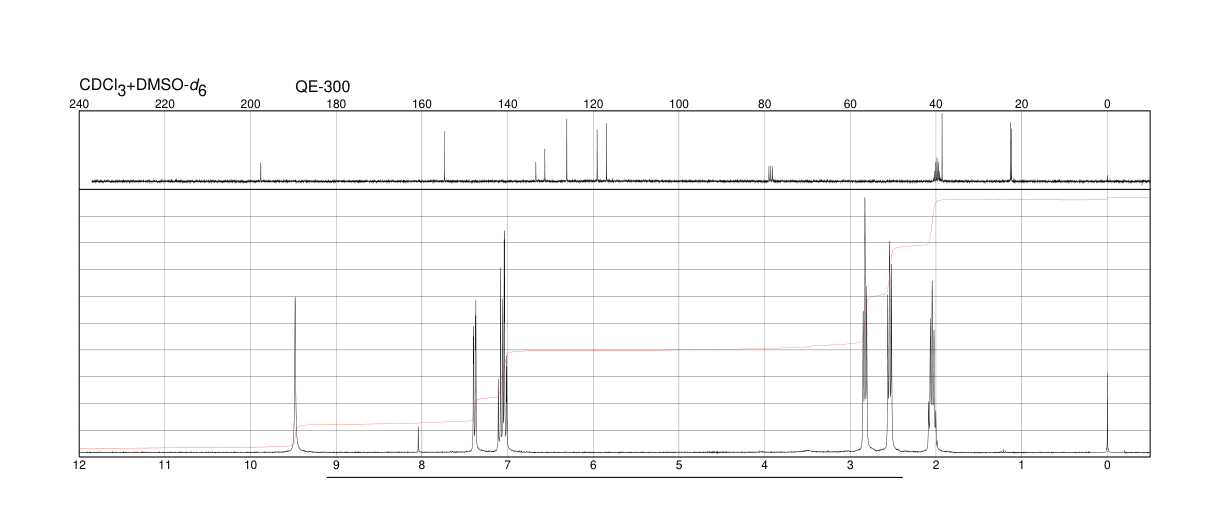The image size is (1224, 528).
Task: Click the 8 ppm label on proton axis
Action: click(x=422, y=465)
